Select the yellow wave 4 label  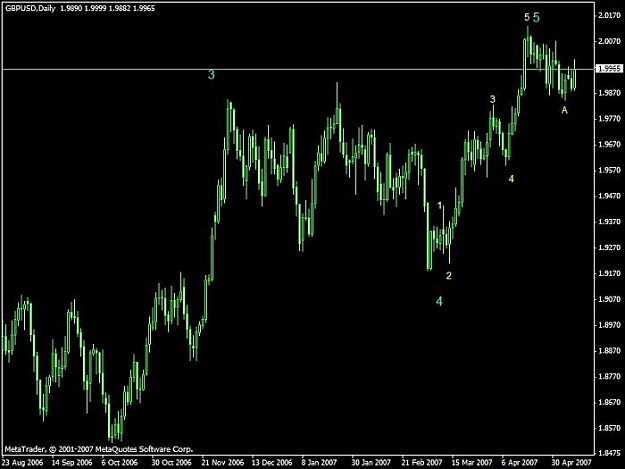[x=511, y=179]
